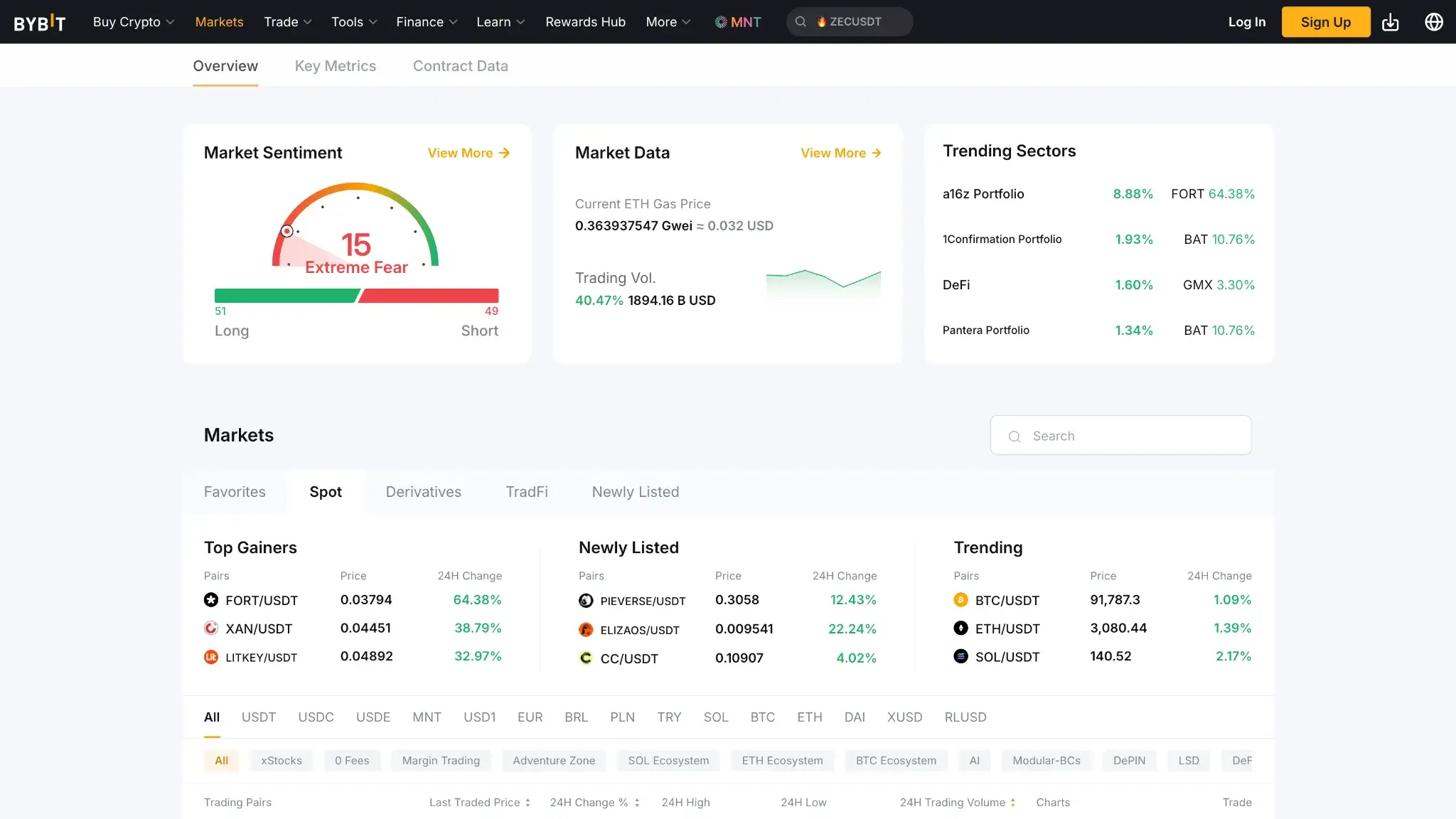Image resolution: width=1456 pixels, height=819 pixels.
Task: Switch to the Derivatives tab
Action: (x=423, y=491)
